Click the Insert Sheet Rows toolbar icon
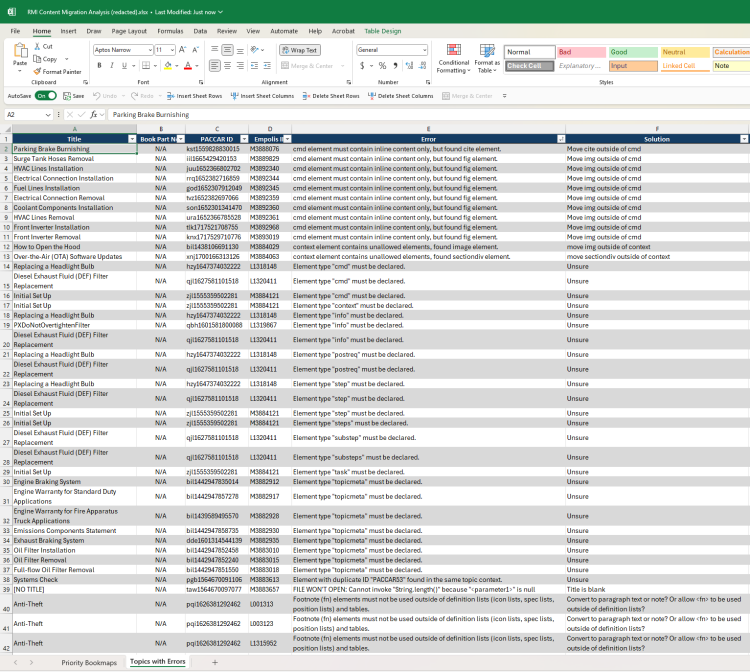This screenshot has height=672, width=750. [x=170, y=96]
